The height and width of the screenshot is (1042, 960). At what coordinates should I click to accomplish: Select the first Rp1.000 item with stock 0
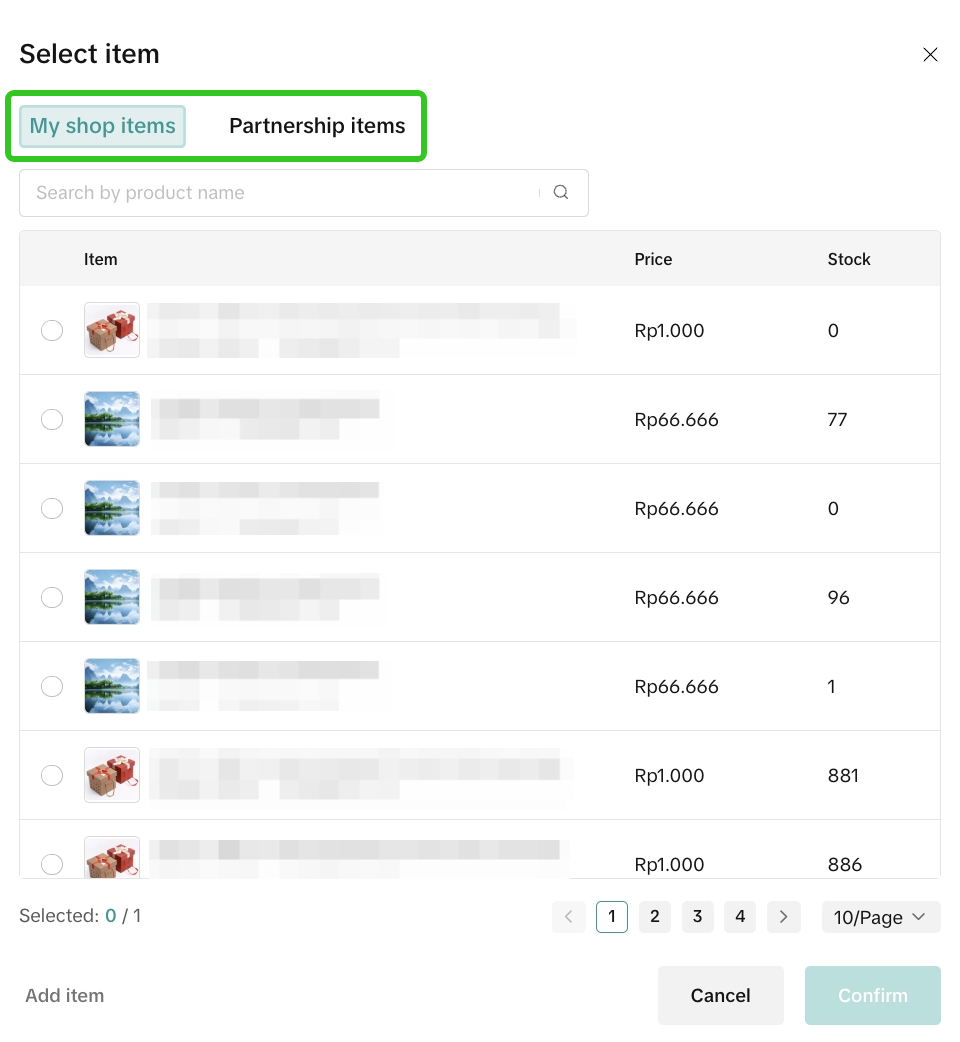(x=52, y=331)
